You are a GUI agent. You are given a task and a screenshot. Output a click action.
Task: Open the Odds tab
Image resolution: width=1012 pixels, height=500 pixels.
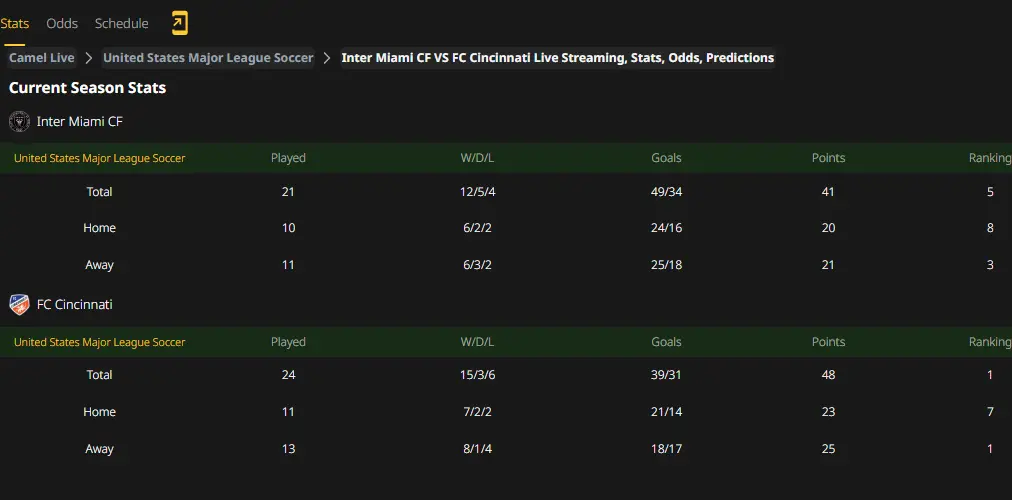point(62,24)
